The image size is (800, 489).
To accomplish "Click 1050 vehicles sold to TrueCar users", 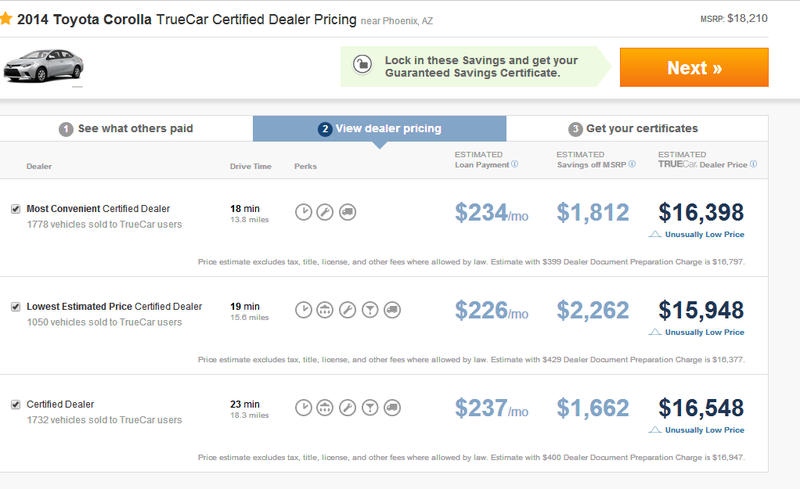I will tap(104, 323).
